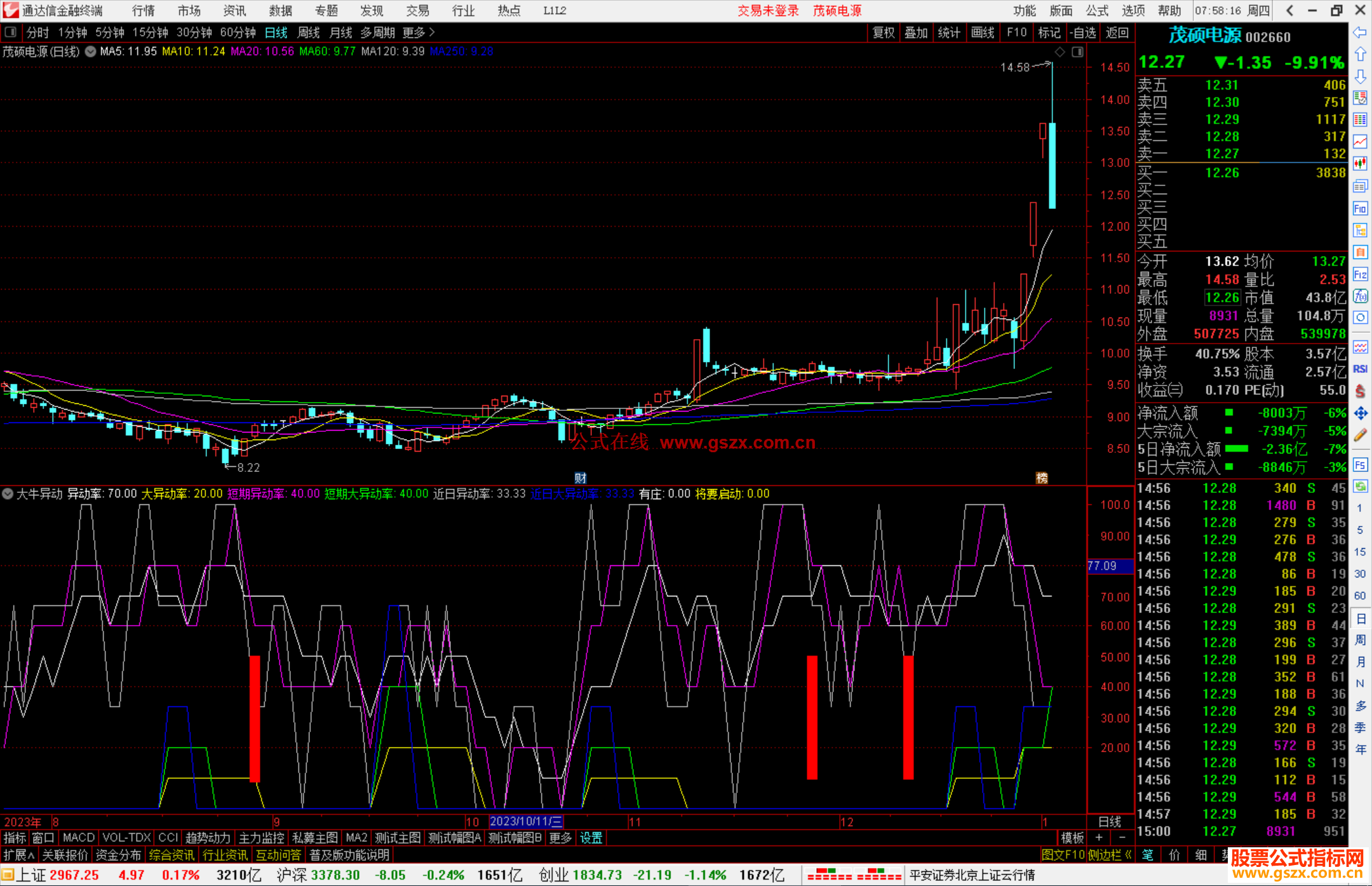
Task: Click the blue four-way move arrows icon
Action: [x=1360, y=413]
